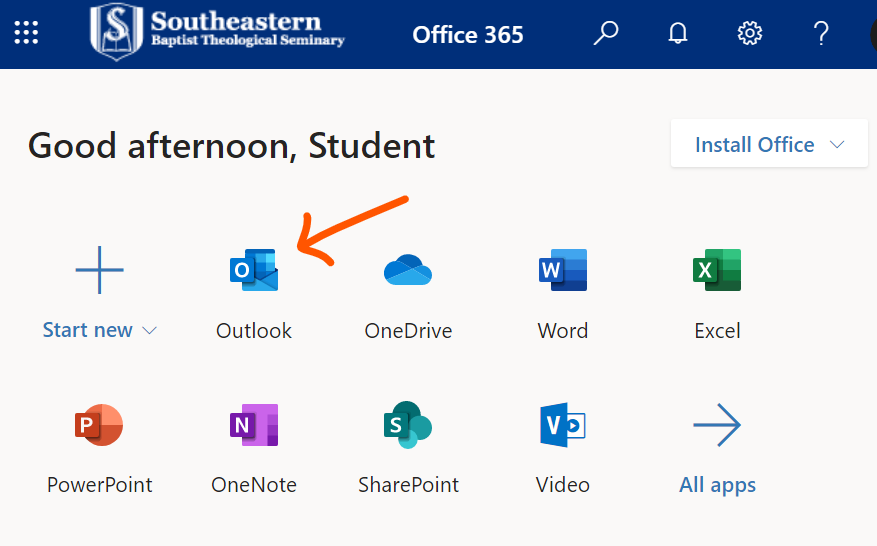The width and height of the screenshot is (877, 546).
Task: Open the All apps link text
Action: (717, 485)
